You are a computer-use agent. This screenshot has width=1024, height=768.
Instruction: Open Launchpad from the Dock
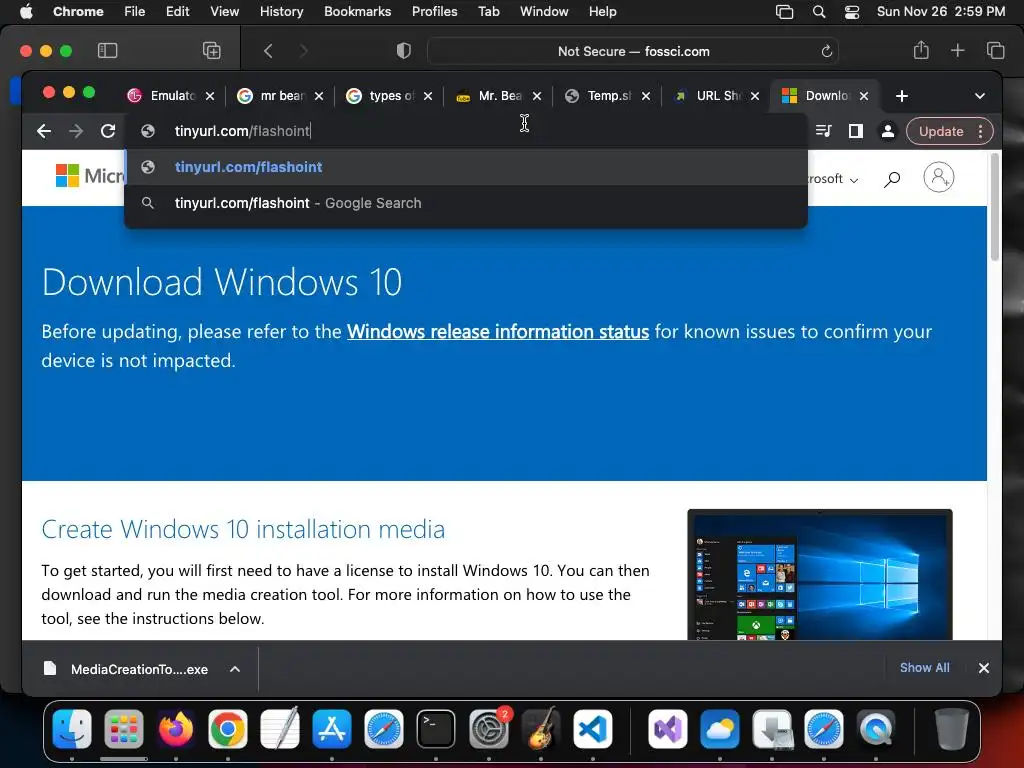(123, 729)
